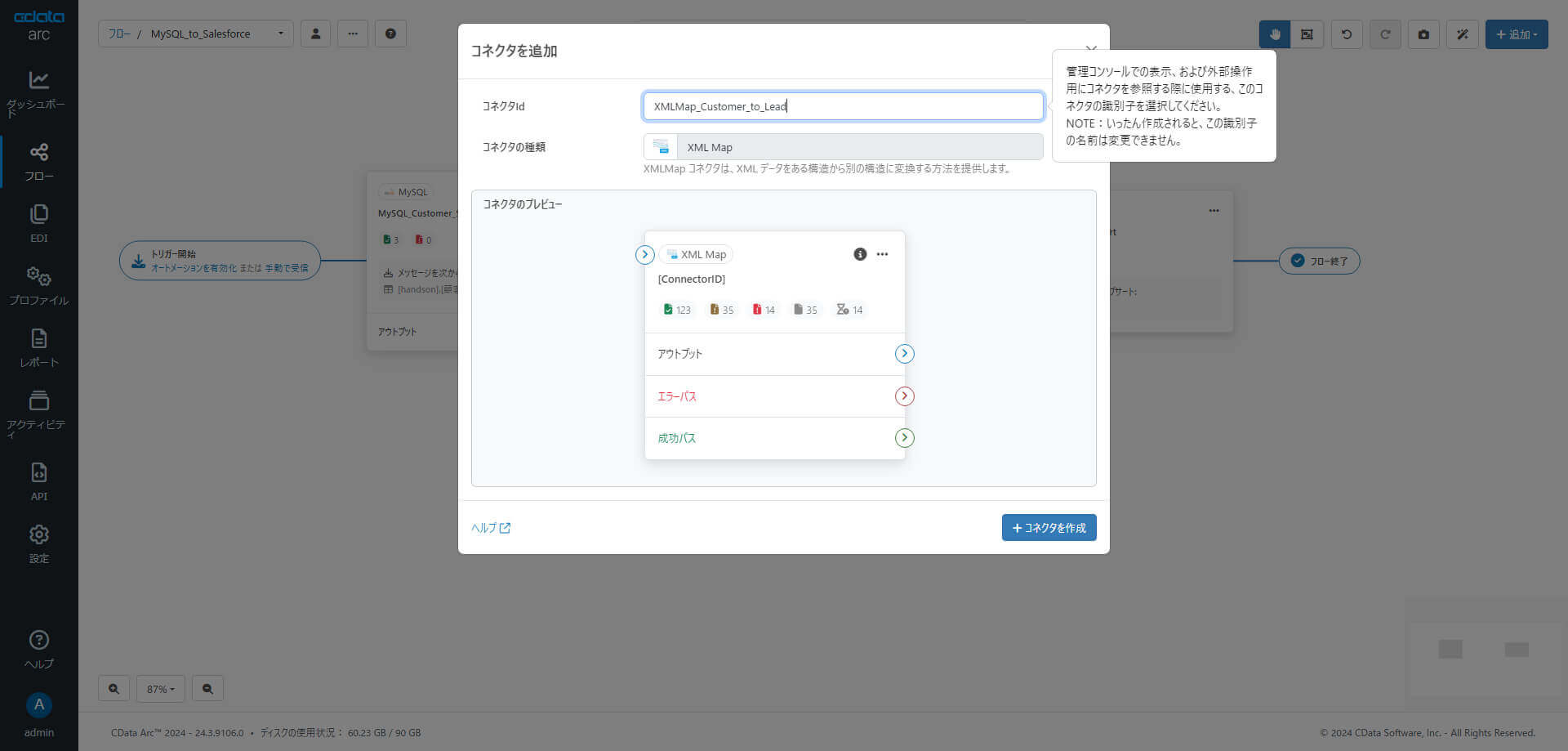Click the エラーパス label in preview card
The image size is (1568, 751).
pyautogui.click(x=677, y=396)
